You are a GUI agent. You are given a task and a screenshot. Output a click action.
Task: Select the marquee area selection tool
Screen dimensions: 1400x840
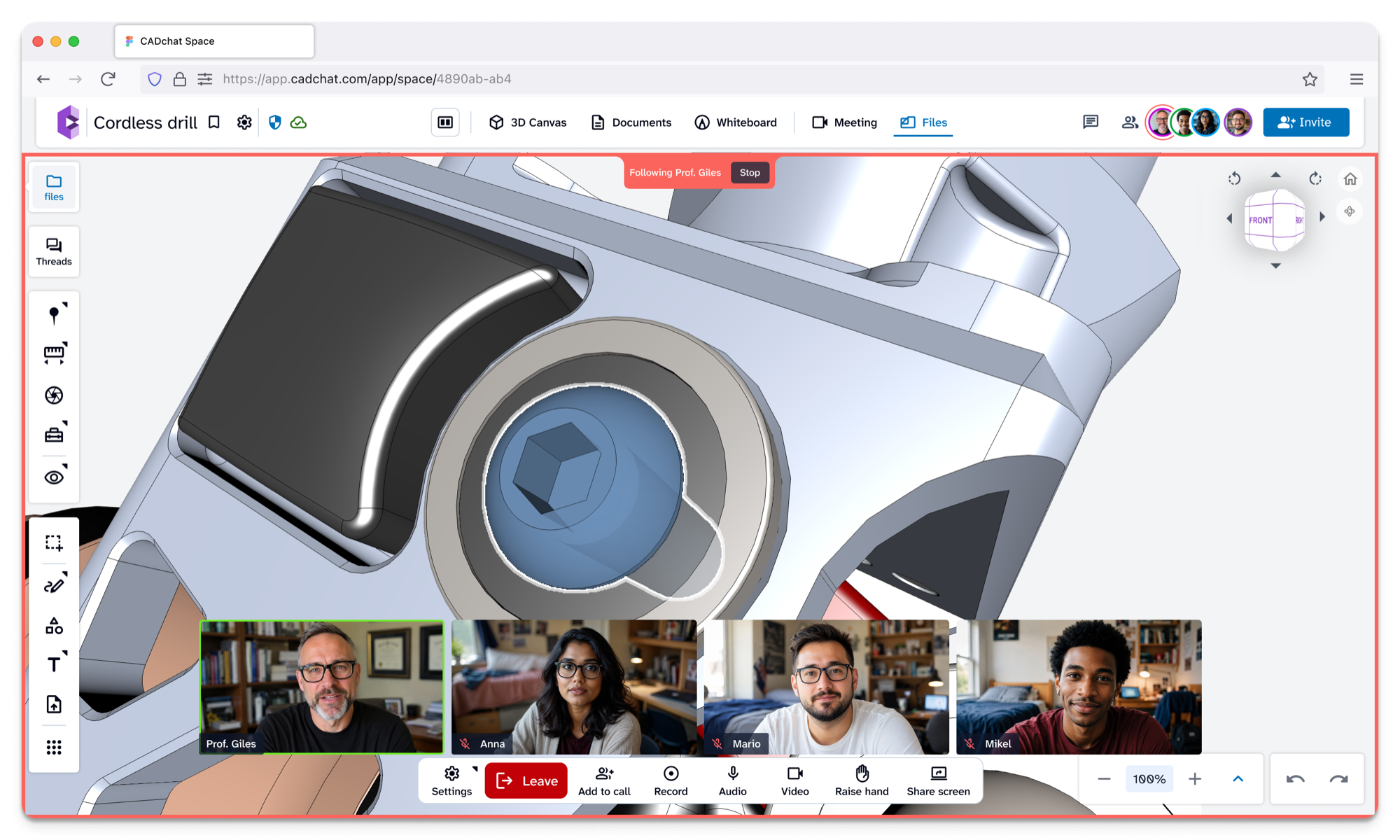coord(54,543)
